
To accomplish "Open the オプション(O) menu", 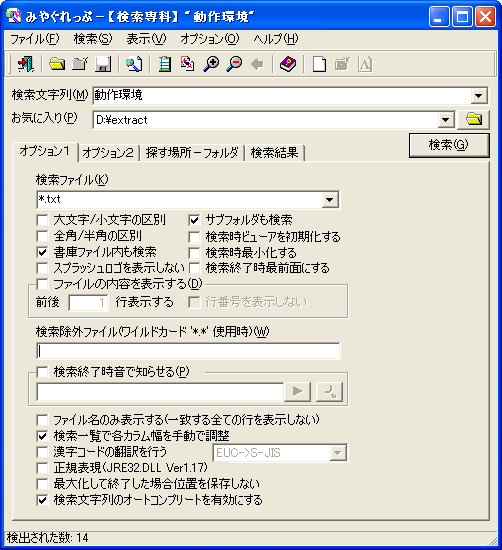I will pos(209,39).
